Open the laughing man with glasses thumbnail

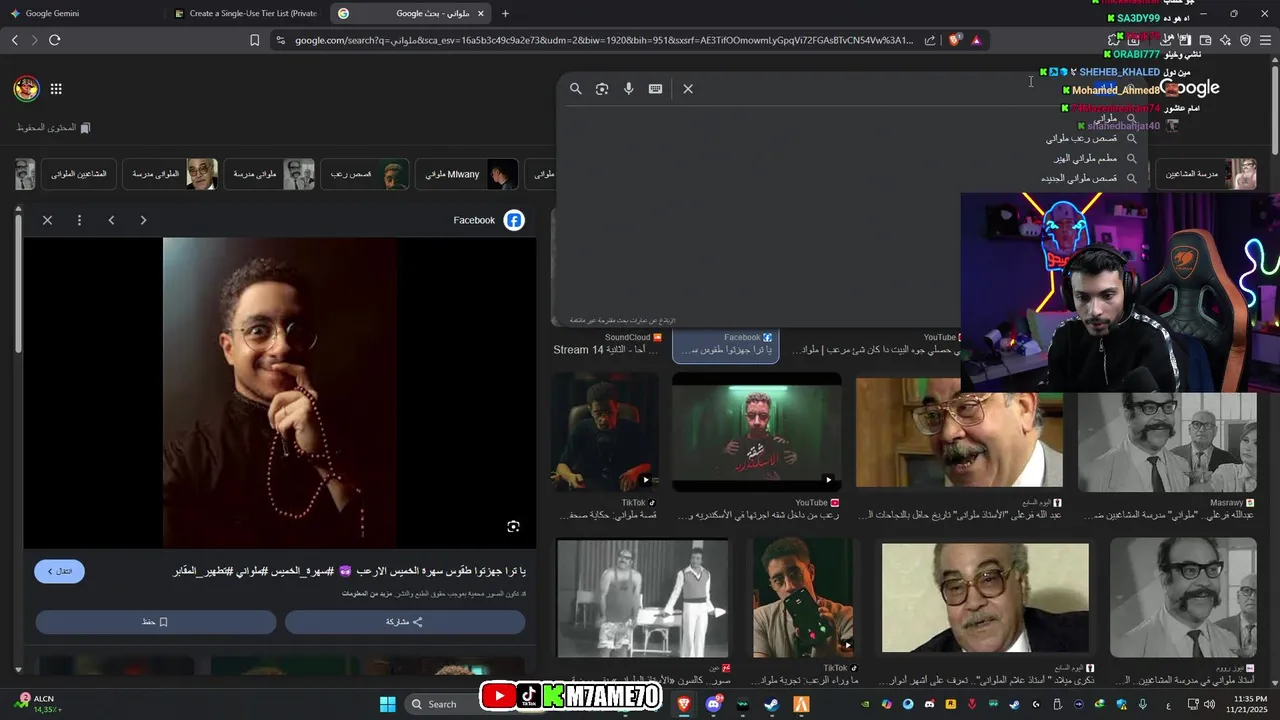(958, 432)
